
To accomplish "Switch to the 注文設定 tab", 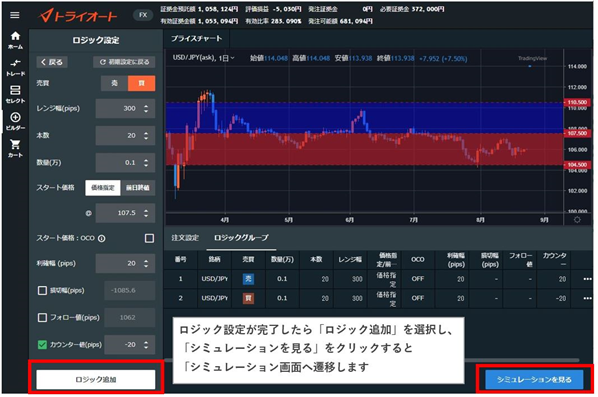I will tap(185, 238).
